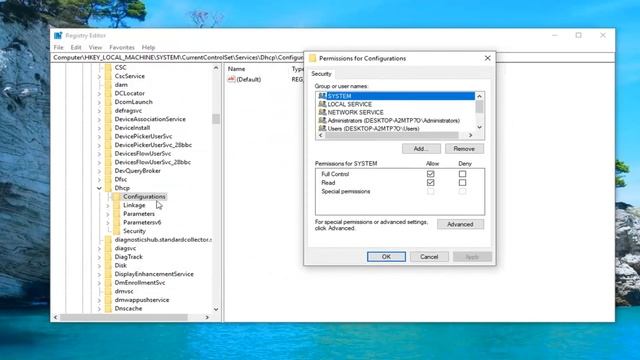Toggle Deny checkbox for Full Control

(462, 174)
